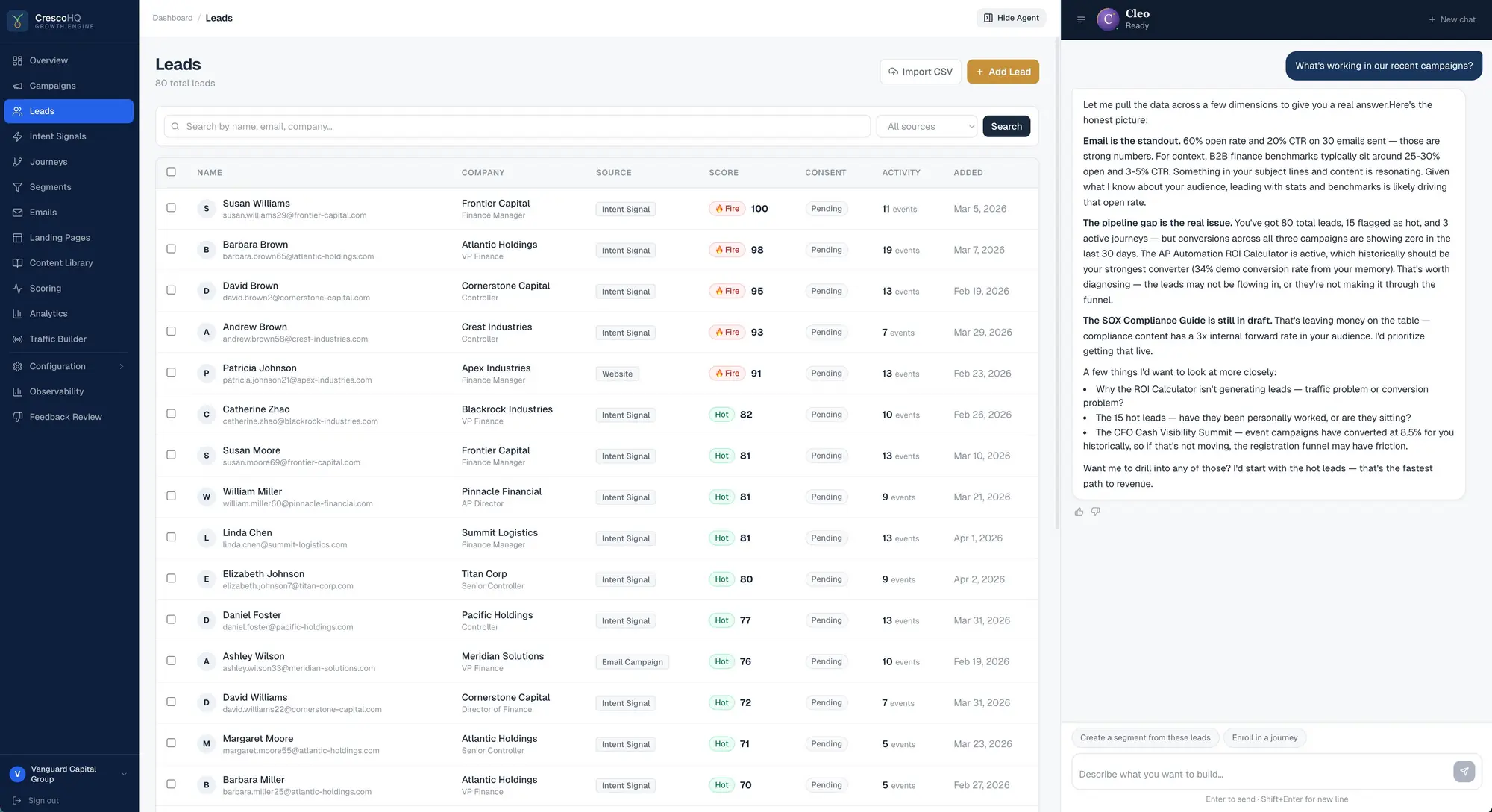Click the Content Library book icon
The image size is (1492, 812).
coord(17,263)
